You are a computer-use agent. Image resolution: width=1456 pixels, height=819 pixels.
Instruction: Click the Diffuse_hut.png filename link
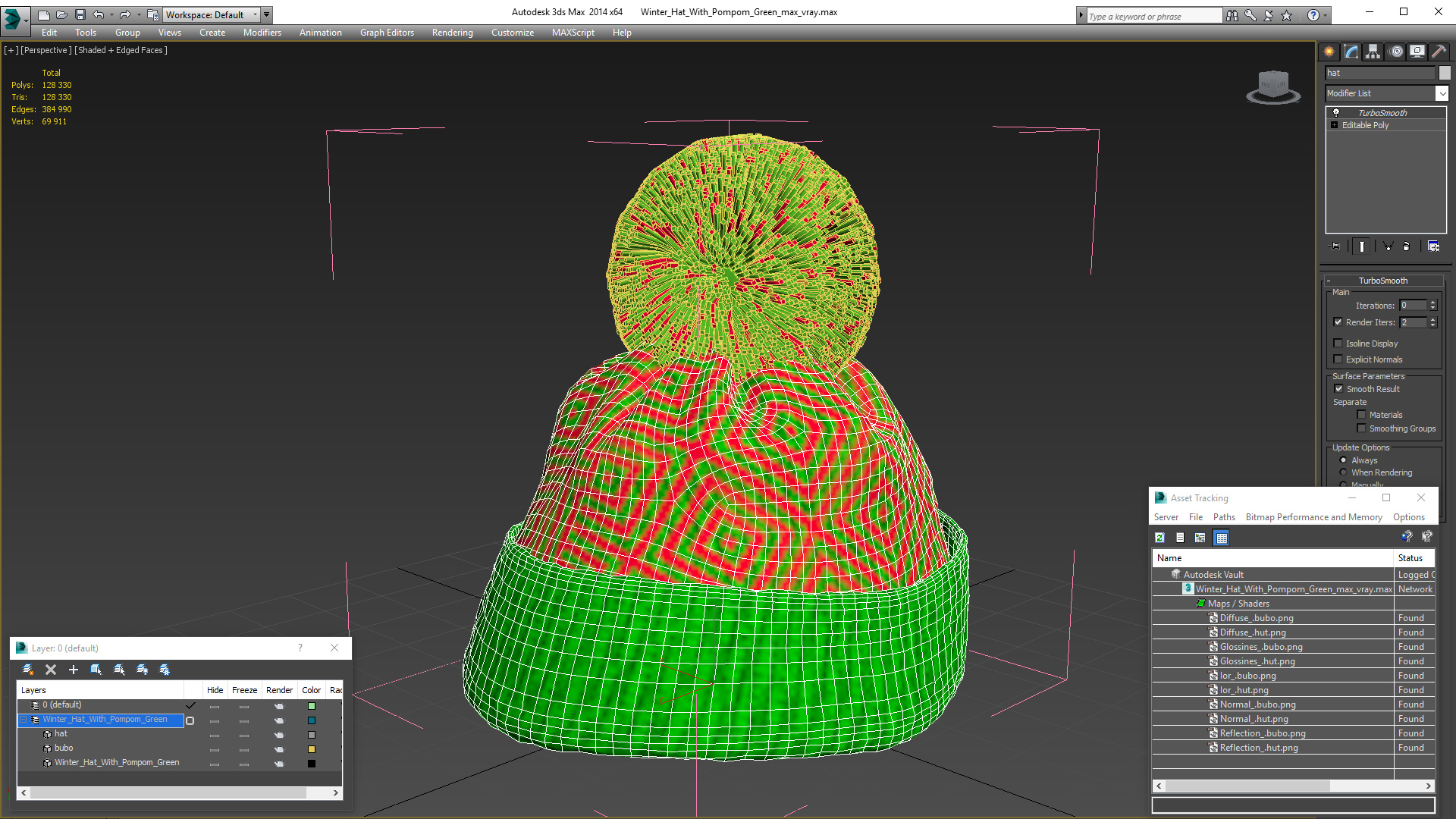[x=1250, y=631]
